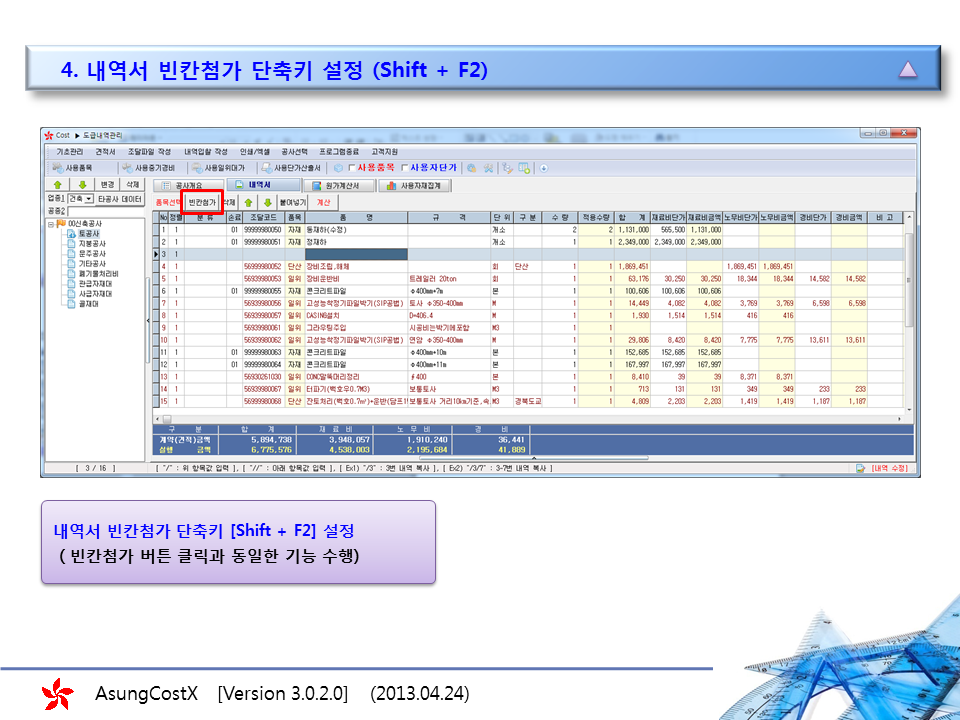Click the 빈칸첨가 button
Image resolution: width=960 pixels, height=720 pixels.
click(x=202, y=202)
